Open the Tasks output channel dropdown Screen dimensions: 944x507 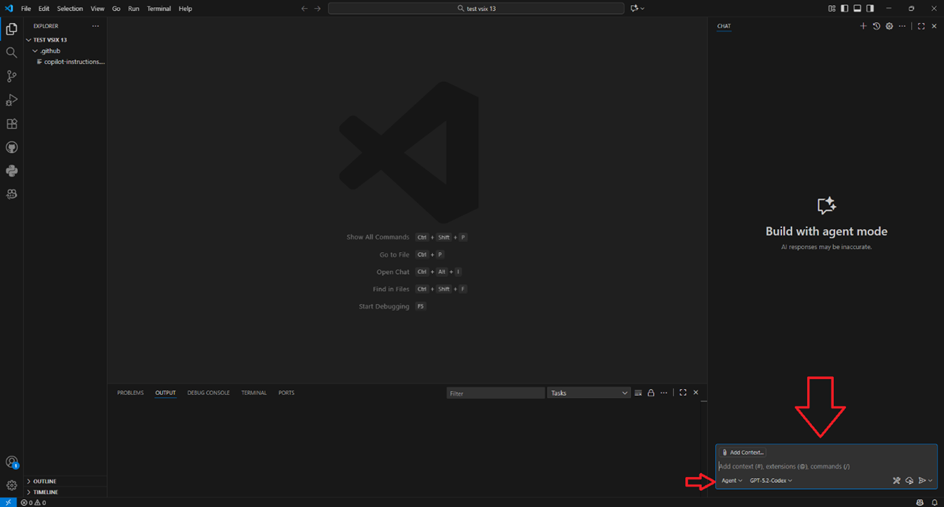point(588,393)
